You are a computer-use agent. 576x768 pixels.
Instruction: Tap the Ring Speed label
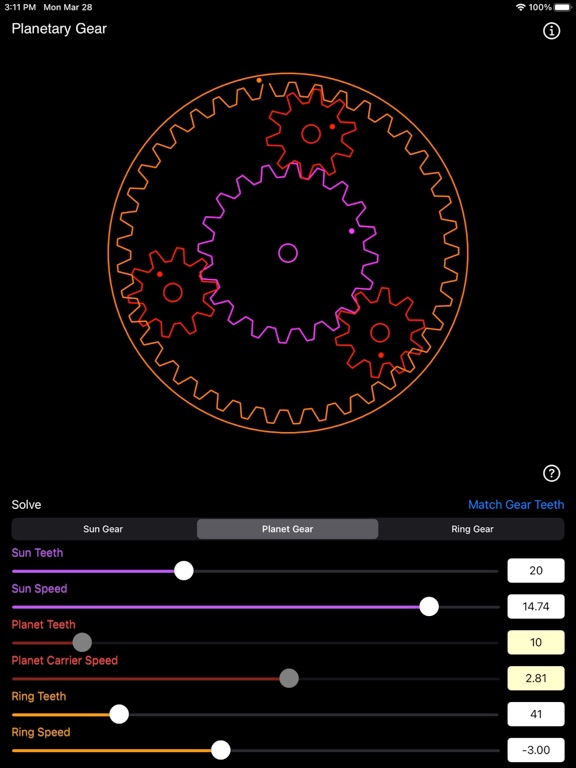[x=41, y=732]
